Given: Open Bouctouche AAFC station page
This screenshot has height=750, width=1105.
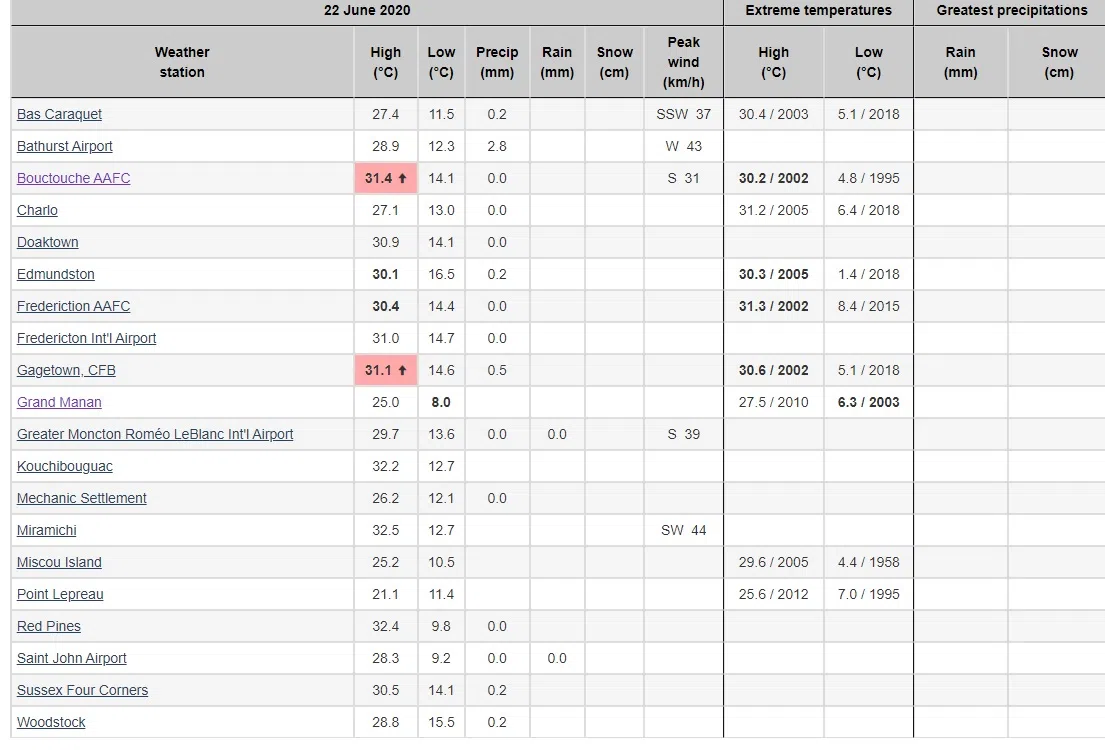Looking at the screenshot, I should point(73,178).
